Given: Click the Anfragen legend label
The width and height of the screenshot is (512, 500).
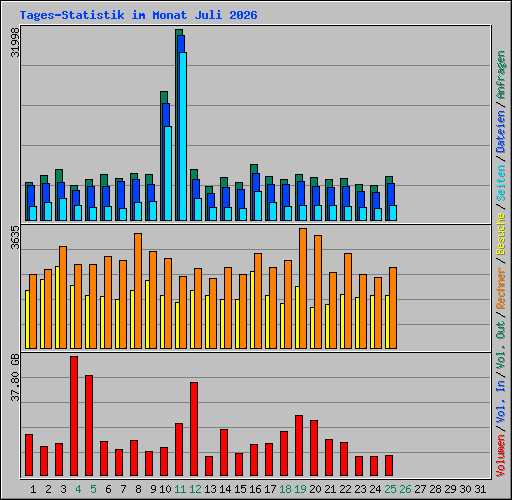Looking at the screenshot, I should (501, 75).
